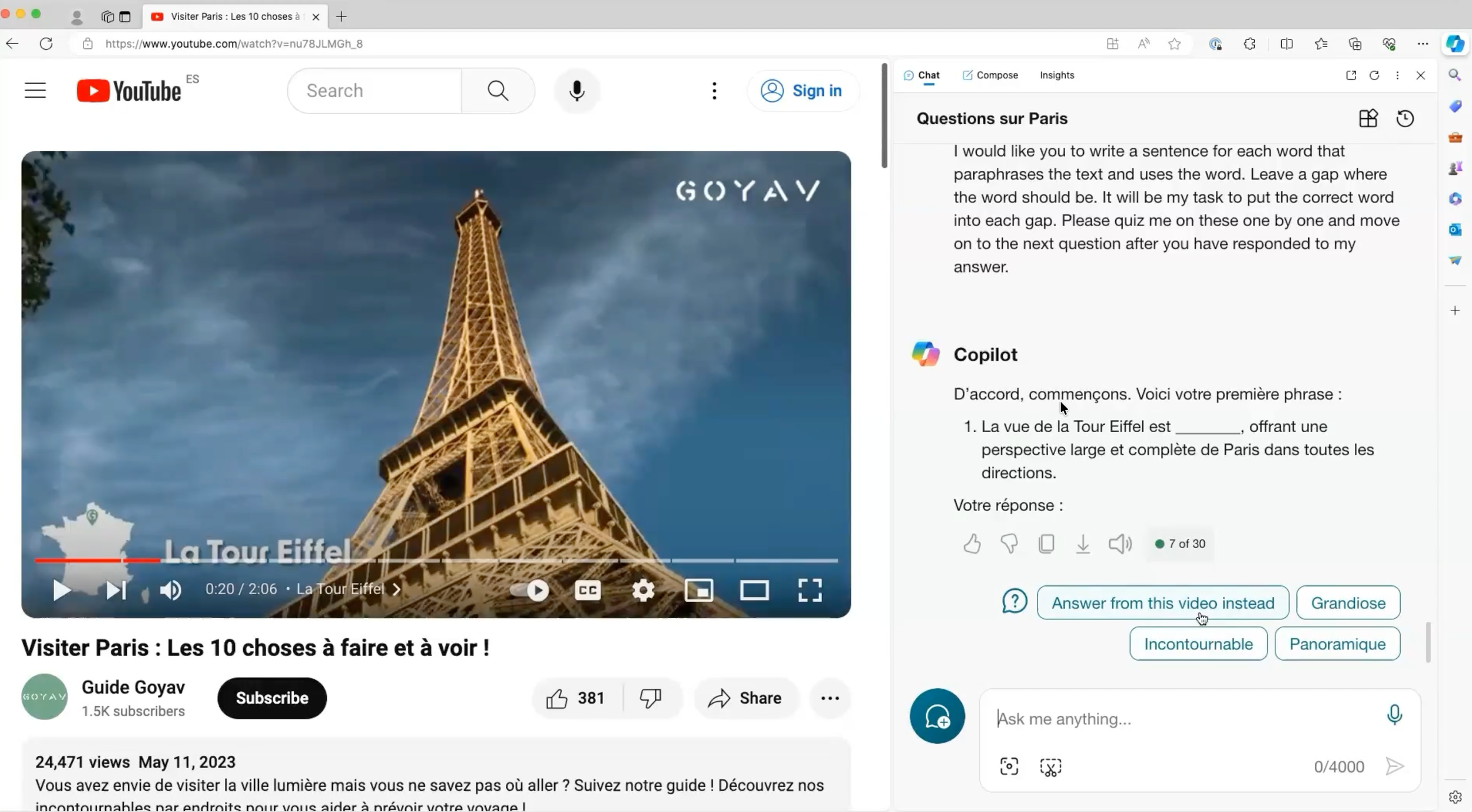Click the chat panel scrollbar thumb
Screen dimensions: 1472x812
tap(1428, 642)
